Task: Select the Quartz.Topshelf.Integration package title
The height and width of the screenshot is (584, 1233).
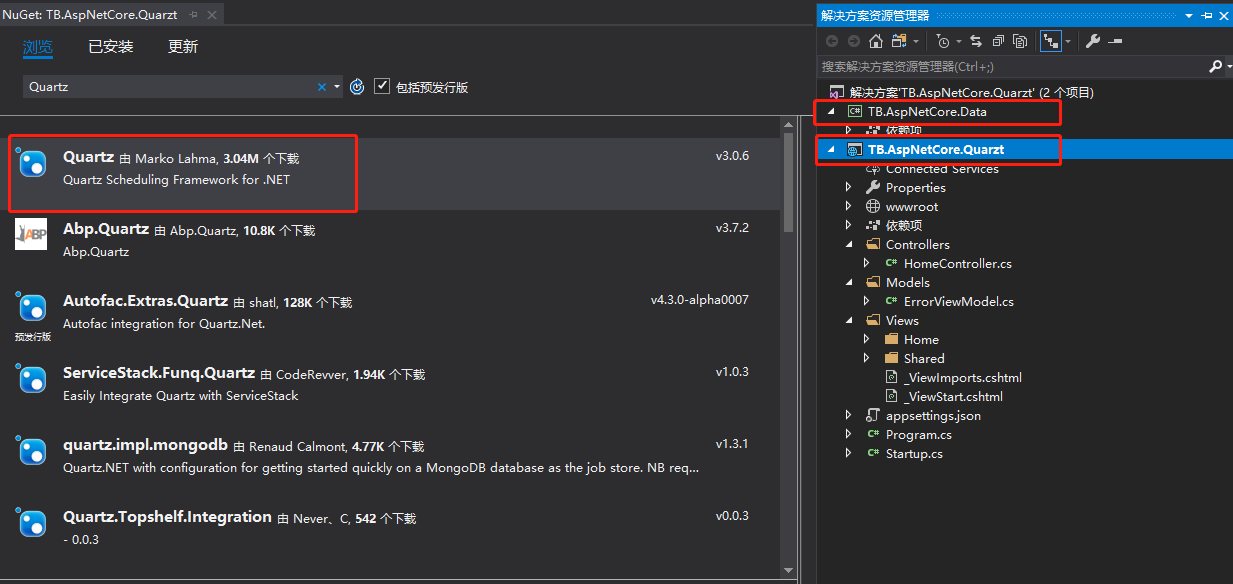Action: [x=167, y=516]
